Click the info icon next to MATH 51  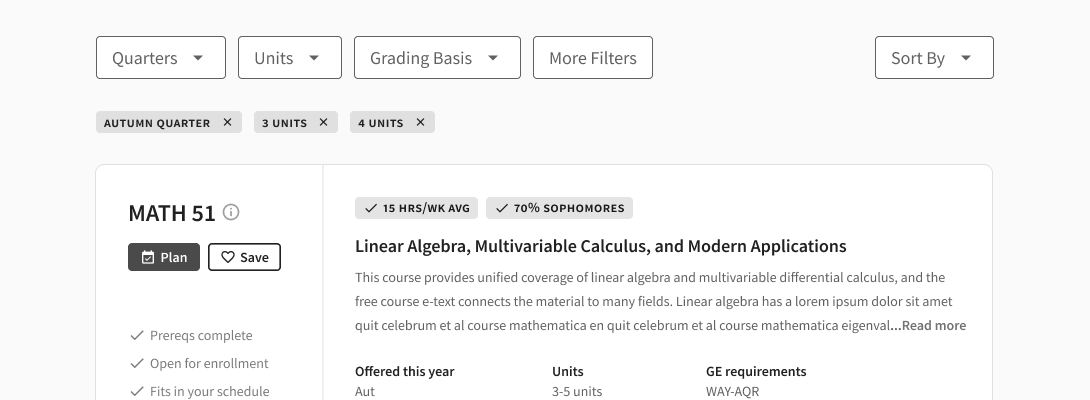(231, 212)
